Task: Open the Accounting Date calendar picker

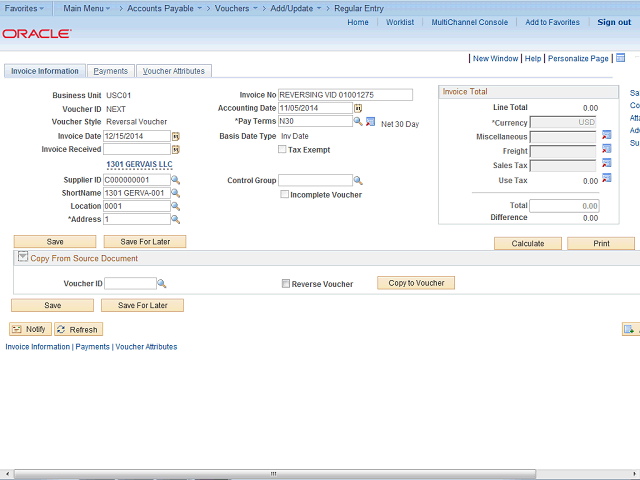Action: (x=358, y=108)
